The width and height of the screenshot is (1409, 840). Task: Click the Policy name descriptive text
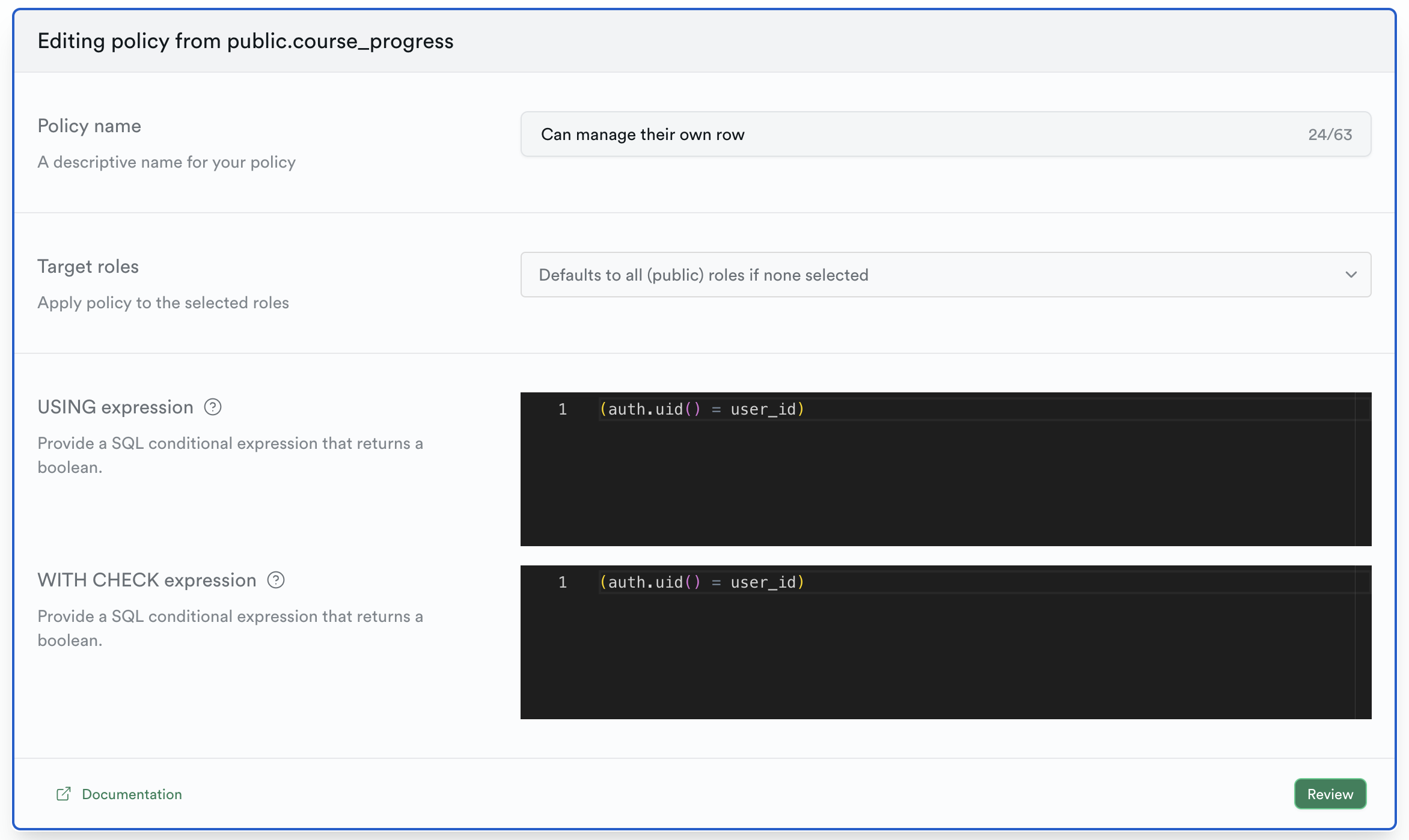tap(167, 162)
